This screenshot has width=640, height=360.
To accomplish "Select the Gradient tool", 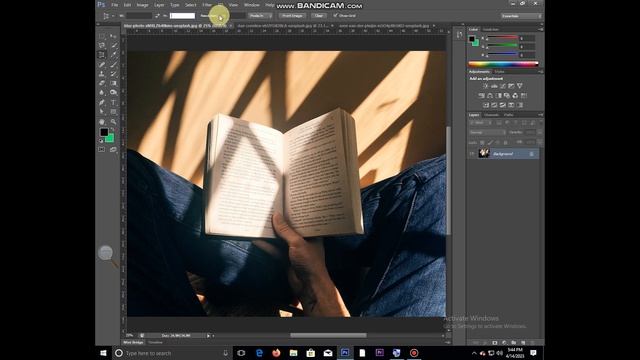I will point(113,83).
